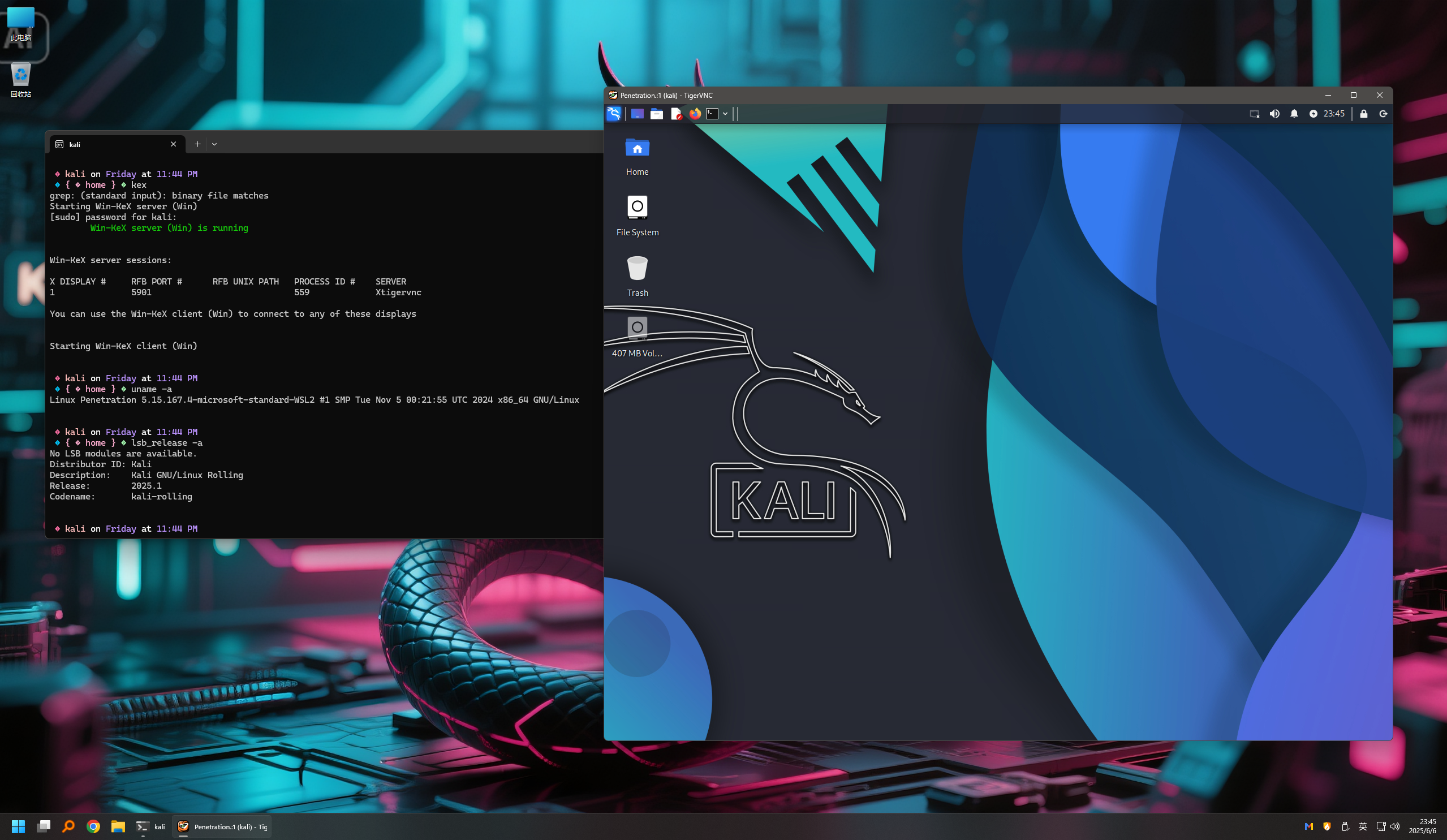This screenshot has height=840, width=1447.
Task: Switch input language via 英 indicator
Action: coord(1363,826)
